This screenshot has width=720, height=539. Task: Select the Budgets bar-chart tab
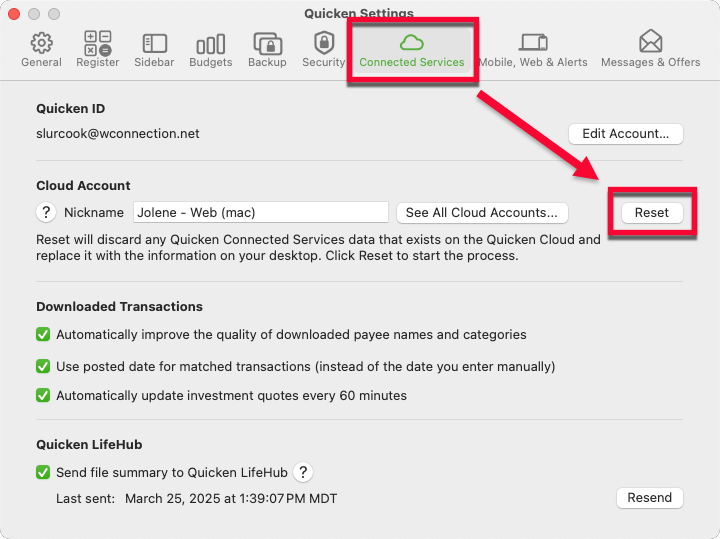click(211, 50)
